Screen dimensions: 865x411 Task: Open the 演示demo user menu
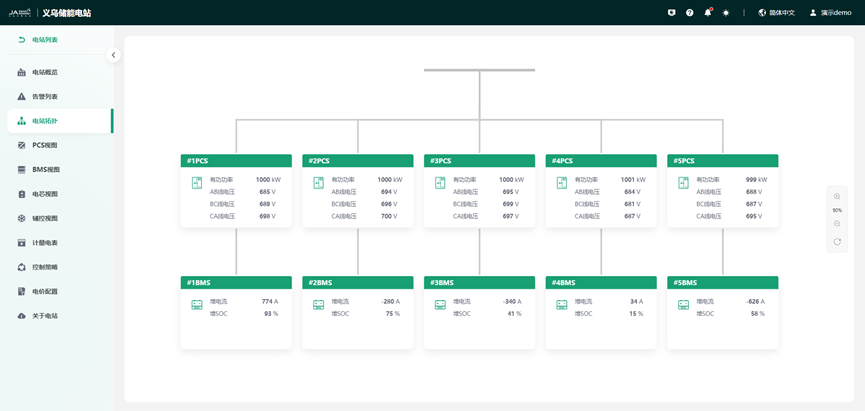(x=830, y=12)
